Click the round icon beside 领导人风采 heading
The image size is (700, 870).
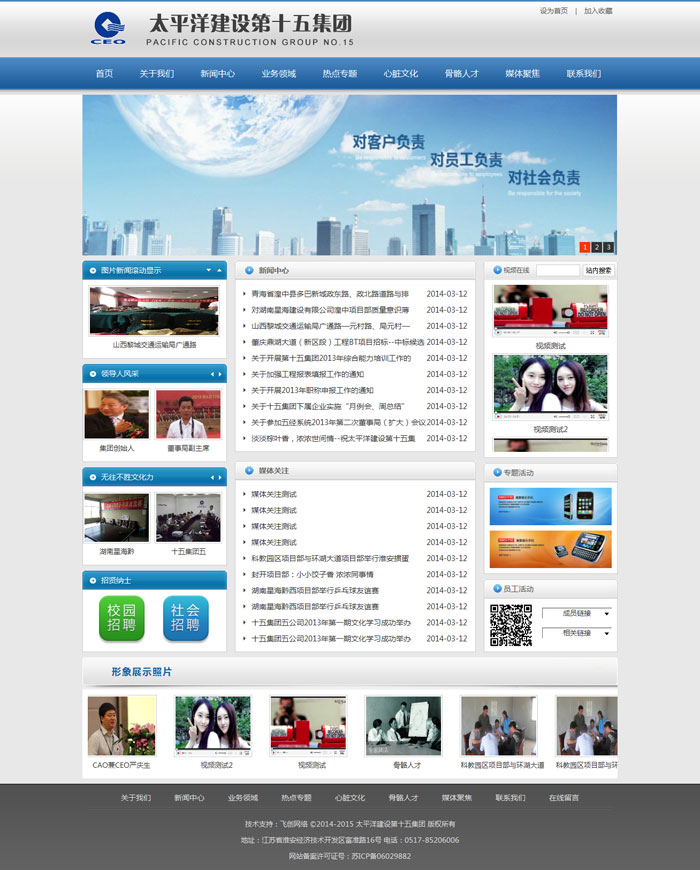pos(93,374)
